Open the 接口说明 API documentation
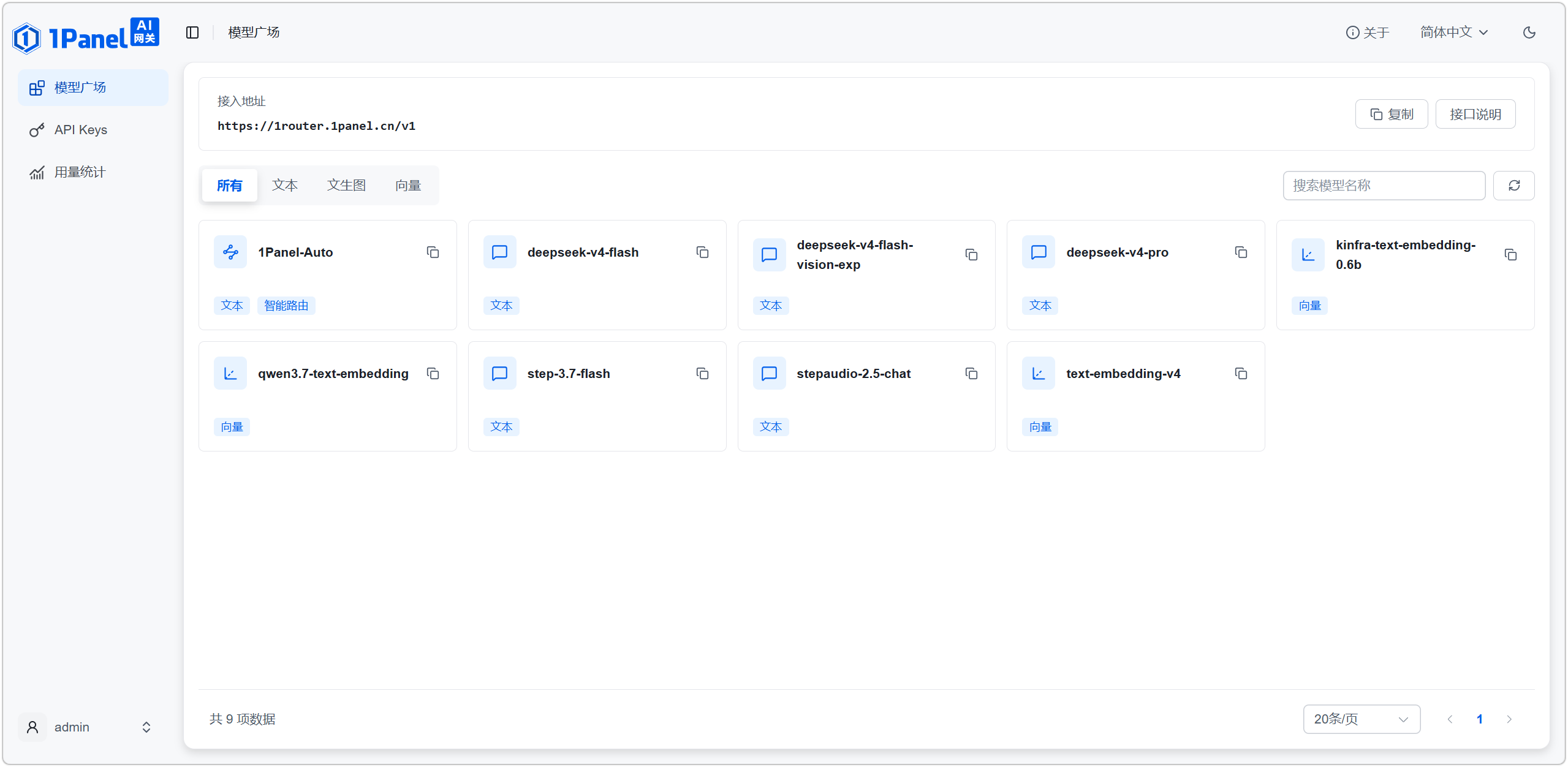This screenshot has width=1568, height=767. 1475,114
